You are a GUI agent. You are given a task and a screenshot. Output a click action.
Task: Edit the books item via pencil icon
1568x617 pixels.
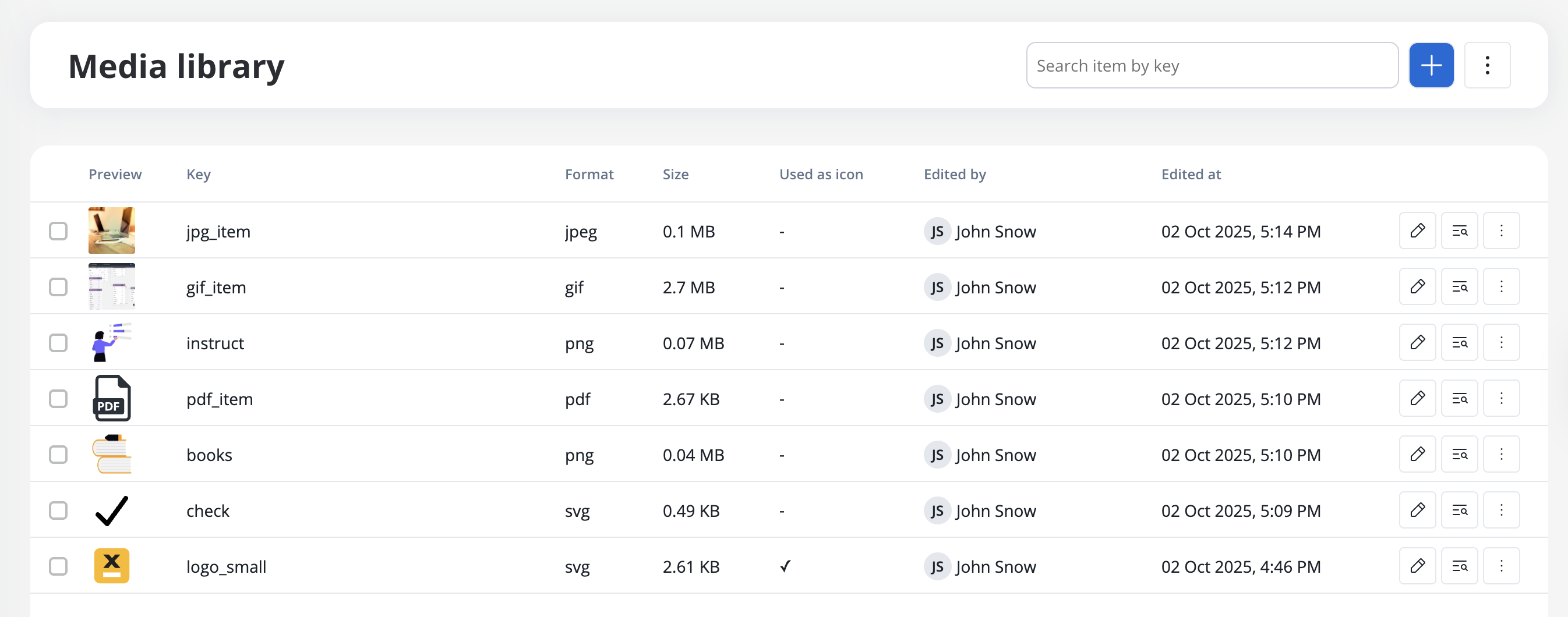pyautogui.click(x=1417, y=455)
